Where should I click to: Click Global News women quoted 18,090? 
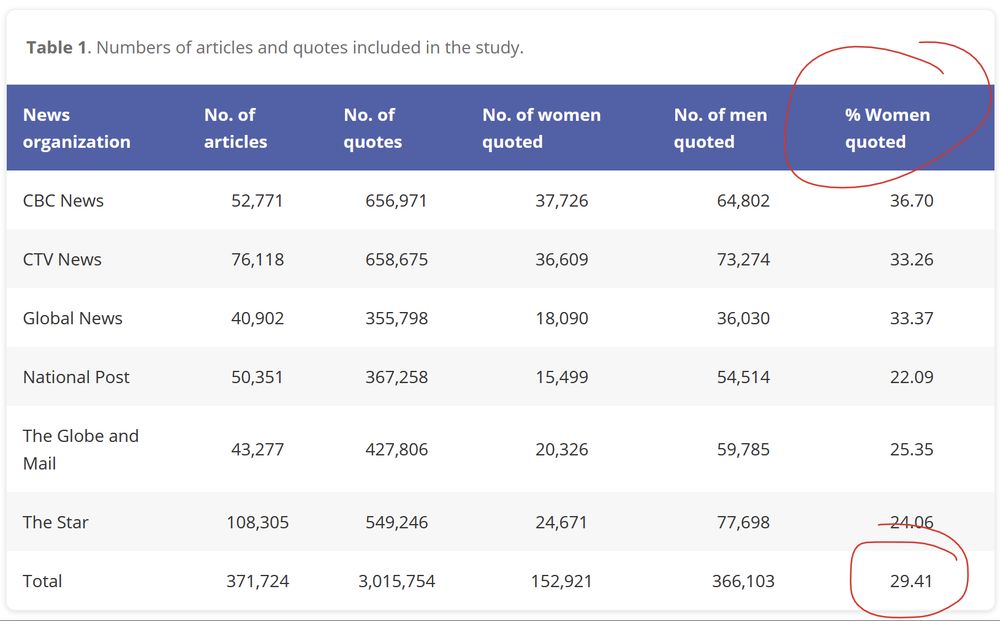pyautogui.click(x=562, y=318)
